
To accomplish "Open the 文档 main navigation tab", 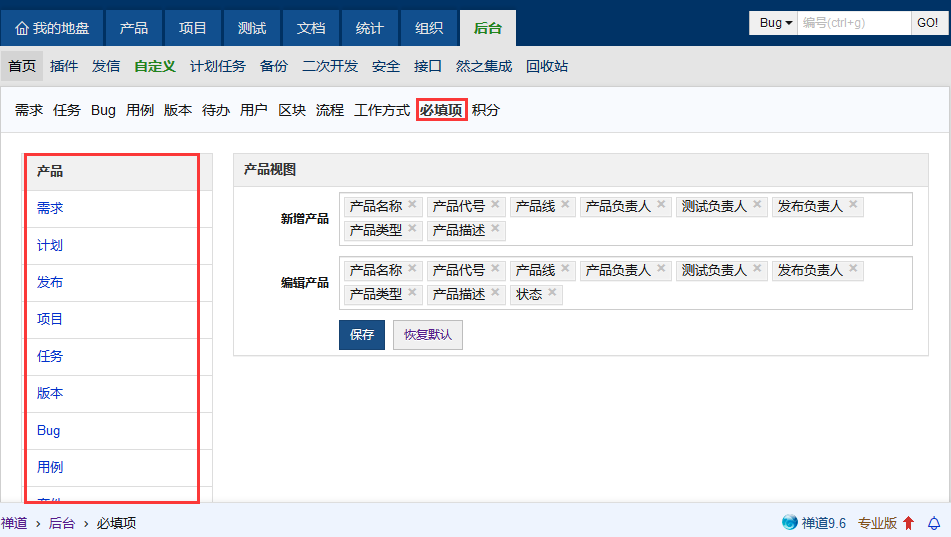I will tap(311, 28).
